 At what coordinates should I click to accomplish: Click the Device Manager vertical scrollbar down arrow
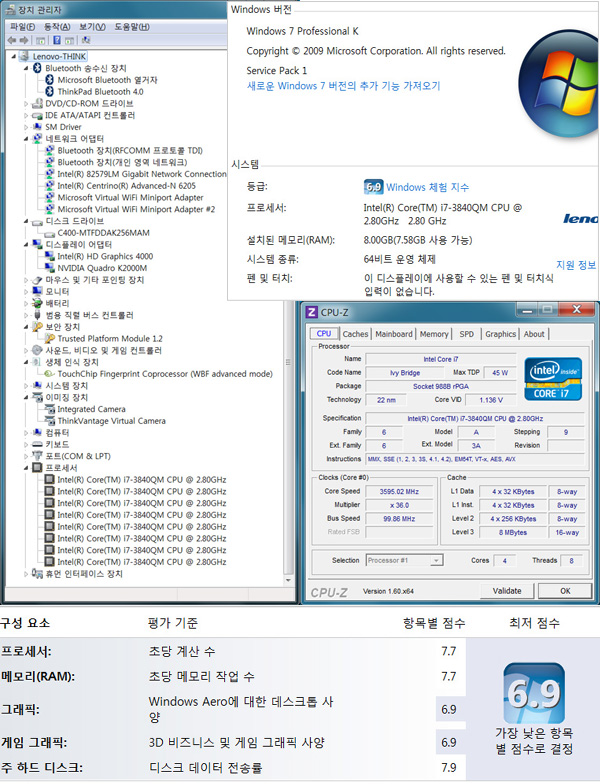point(288,580)
